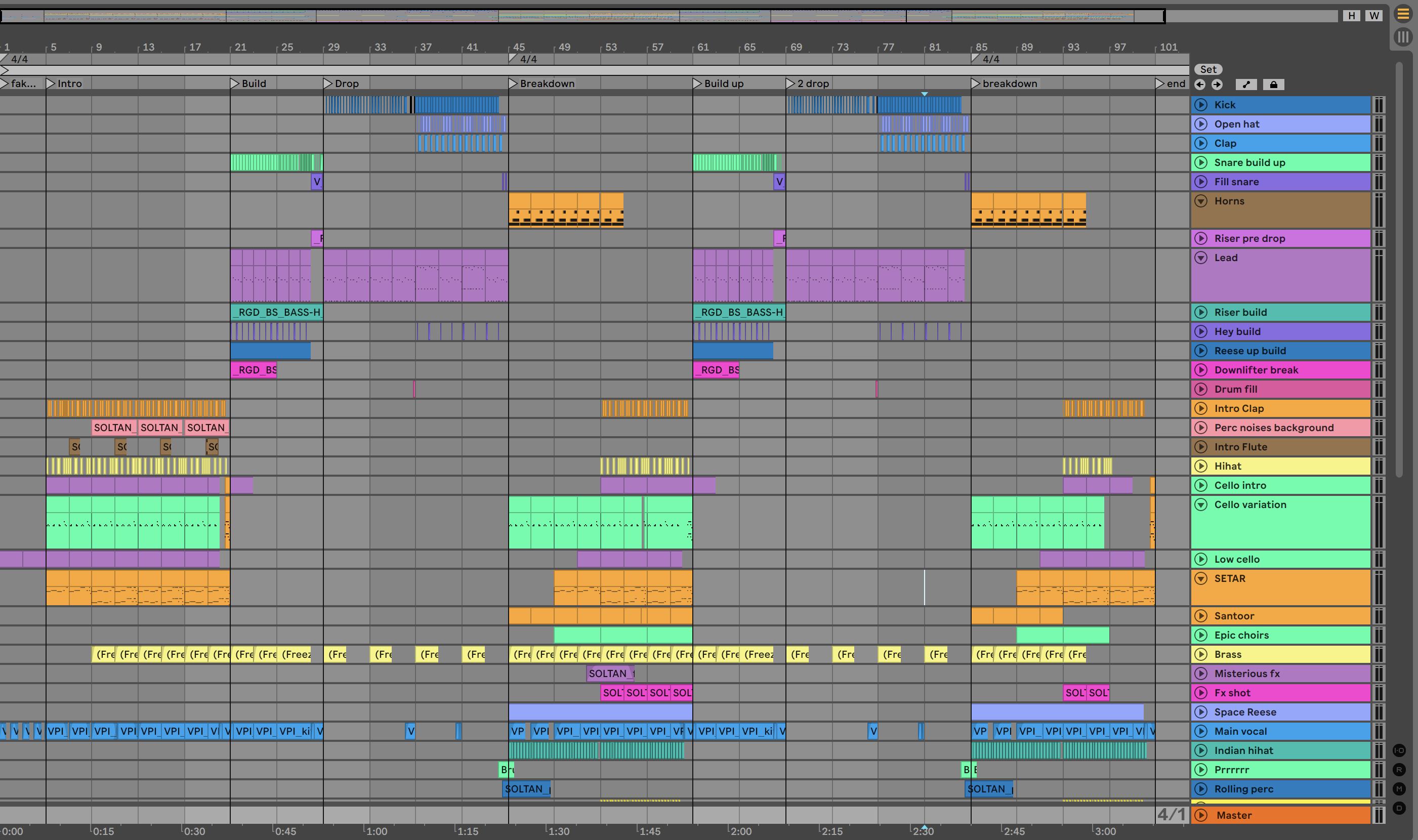1418x840 pixels.
Task: Jump to next locator arrow button
Action: click(x=1217, y=85)
